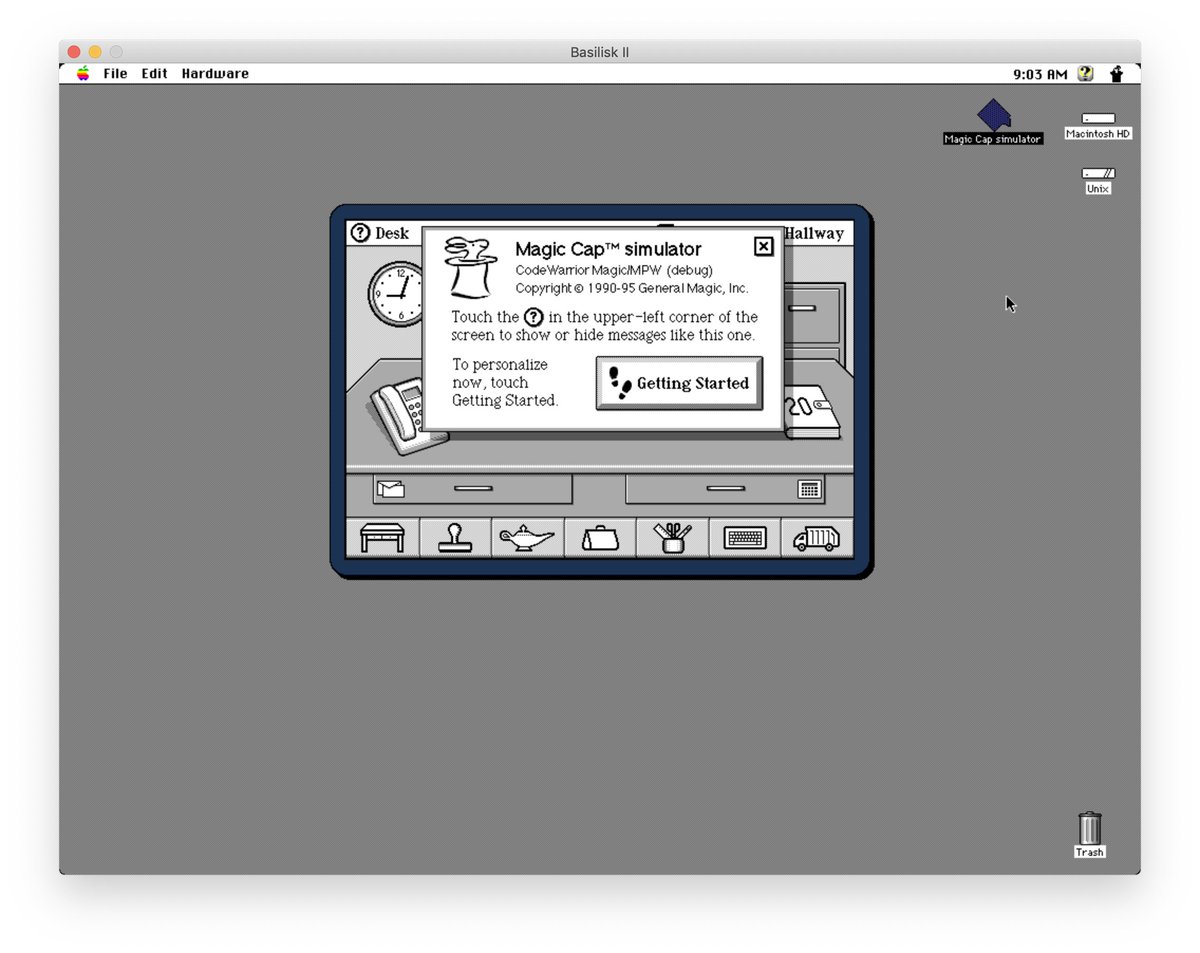This screenshot has width=1200, height=953.
Task: Open the Edit menu
Action: coord(154,74)
